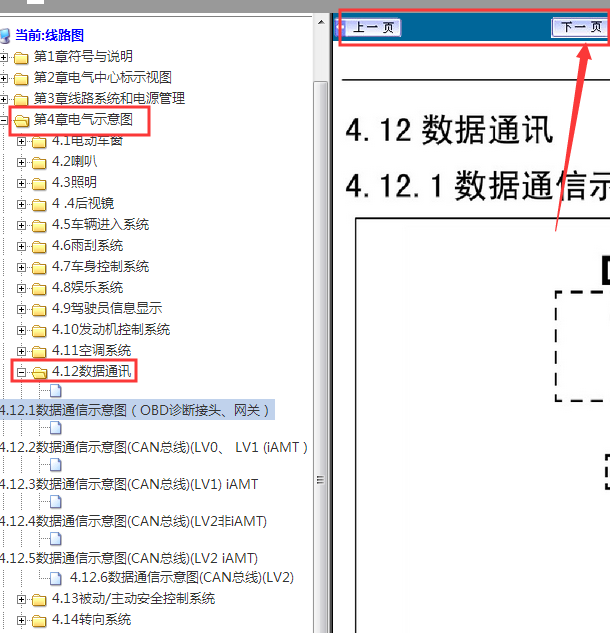610x633 pixels.
Task: Click the 当前:线路图 root icon
Action: (5, 36)
